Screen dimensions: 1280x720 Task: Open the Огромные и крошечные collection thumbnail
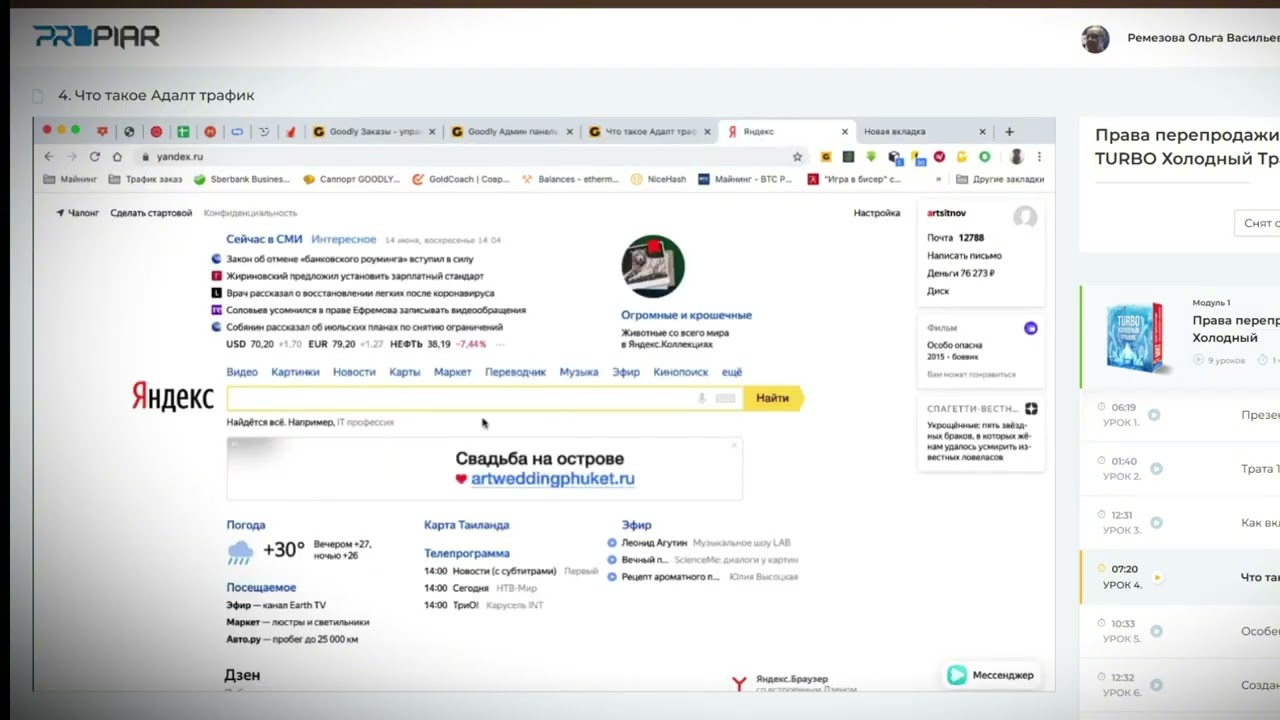click(x=653, y=267)
